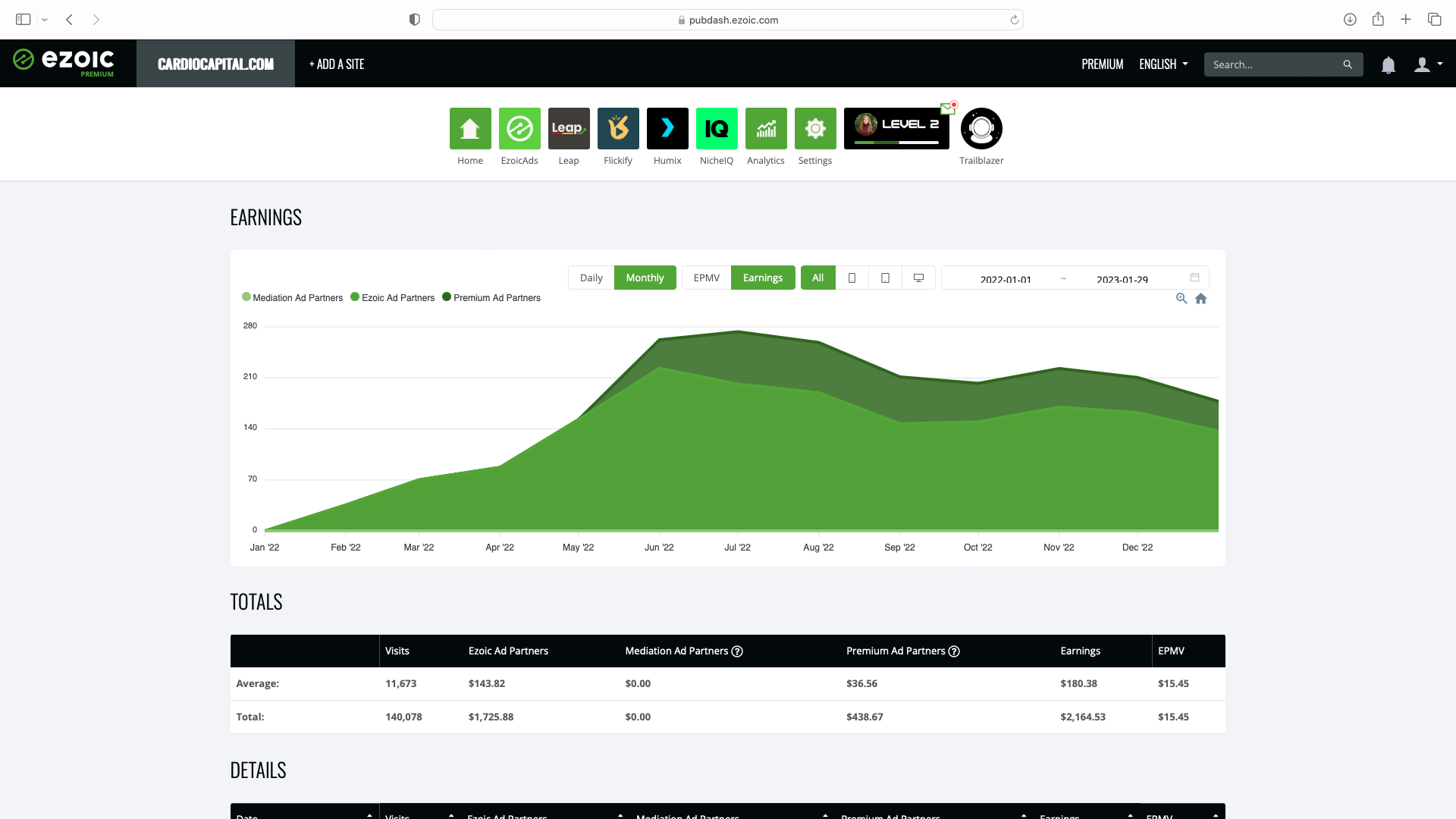Toggle Ezoic Ad Partners legend series
The height and width of the screenshot is (819, 1456).
[392, 297]
